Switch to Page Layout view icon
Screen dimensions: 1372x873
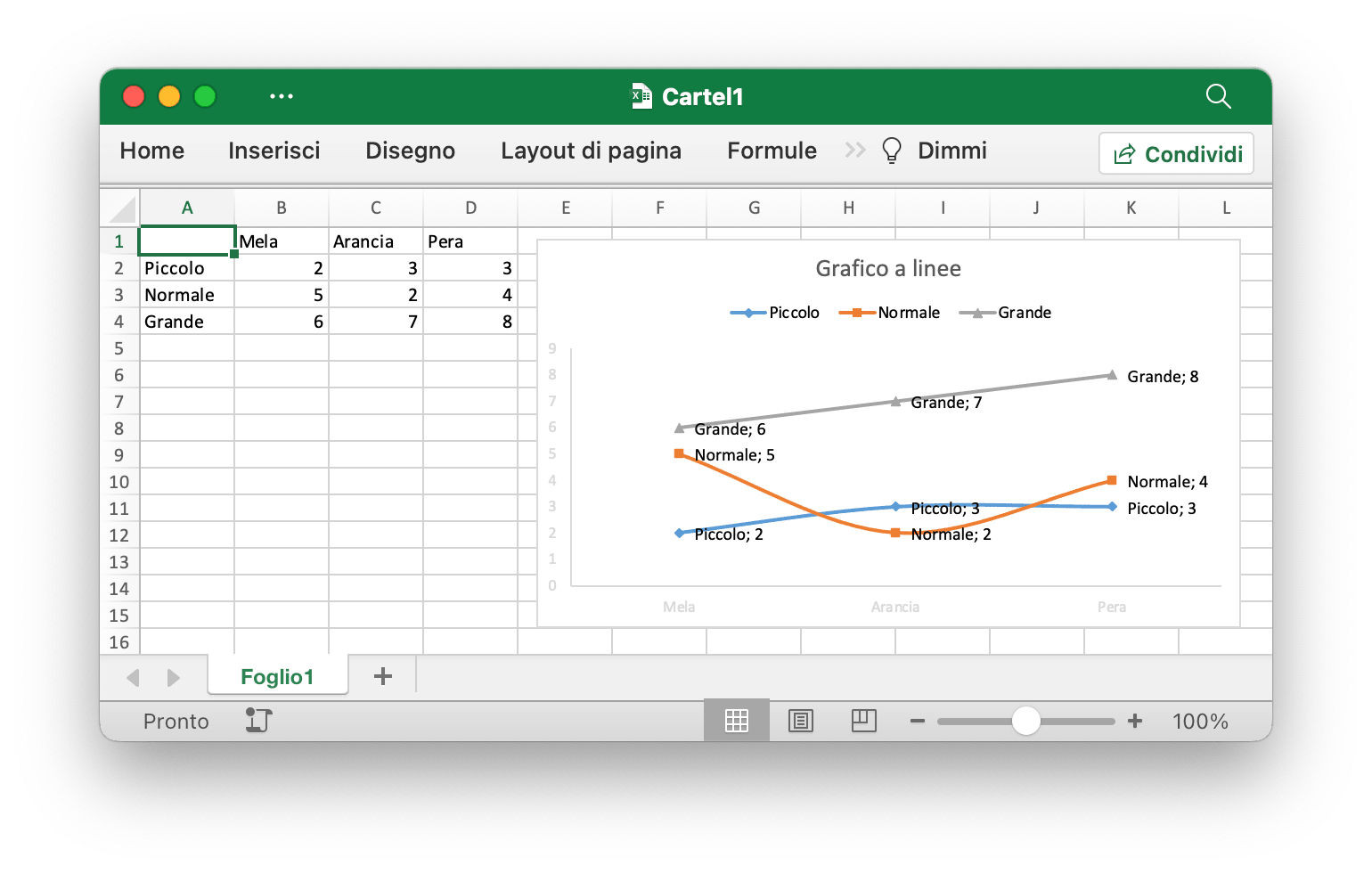(x=801, y=721)
